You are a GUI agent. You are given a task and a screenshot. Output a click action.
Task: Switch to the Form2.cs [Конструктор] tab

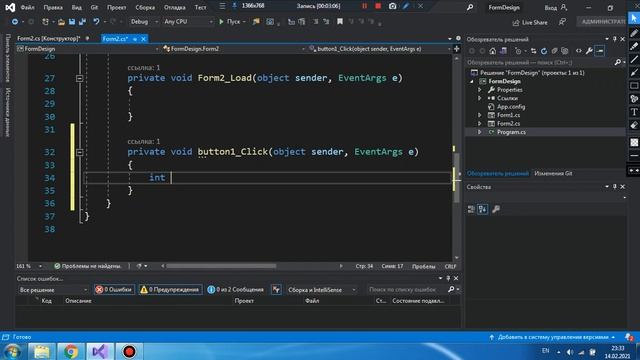tap(49, 39)
